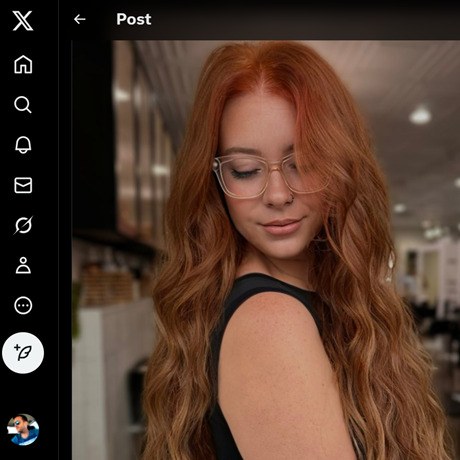Open the Search and Explore page
Screen dimensions: 460x460
coord(23,105)
